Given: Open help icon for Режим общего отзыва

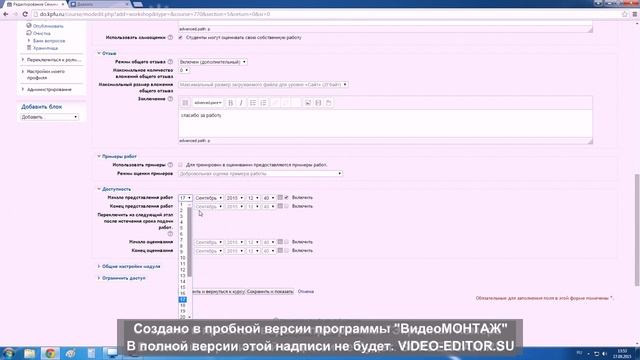Looking at the screenshot, I should pos(170,62).
